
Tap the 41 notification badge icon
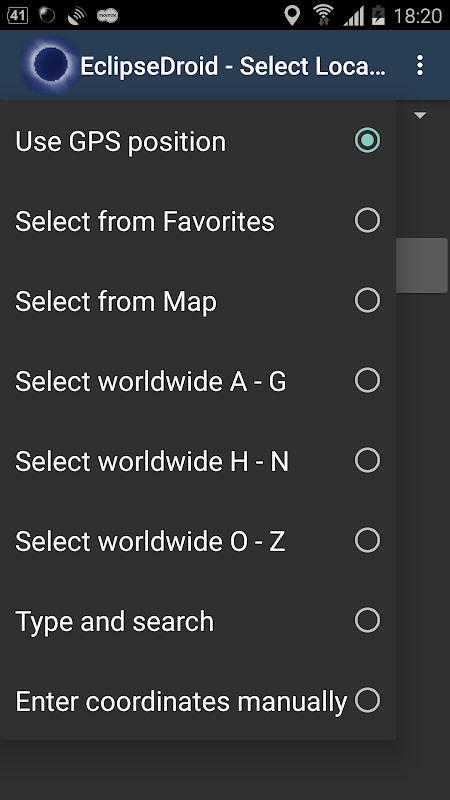[17, 15]
